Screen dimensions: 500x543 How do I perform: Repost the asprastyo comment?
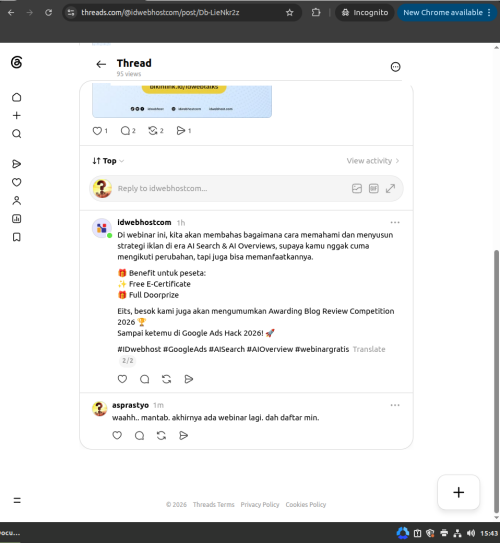coord(161,435)
